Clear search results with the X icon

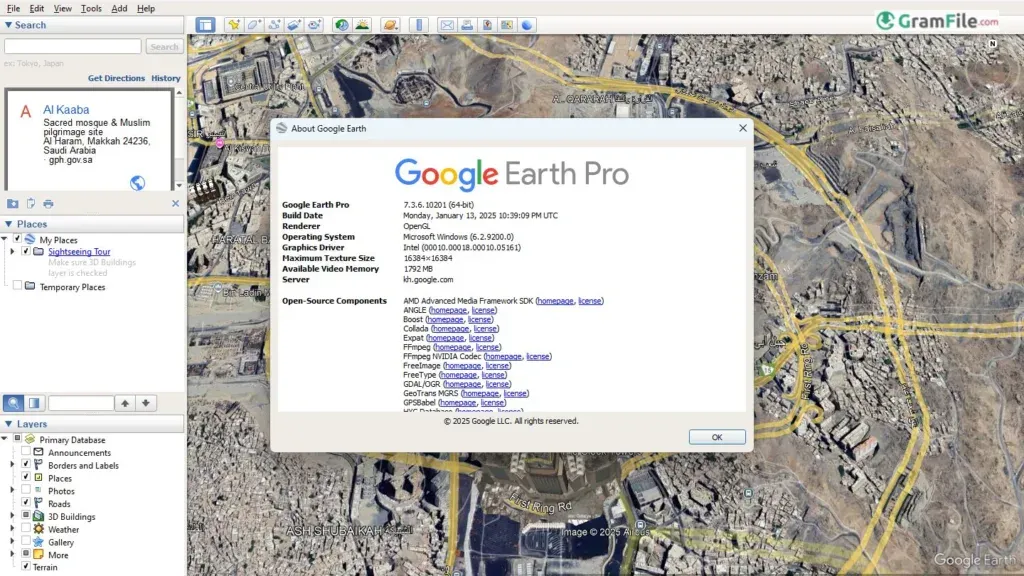tap(176, 204)
